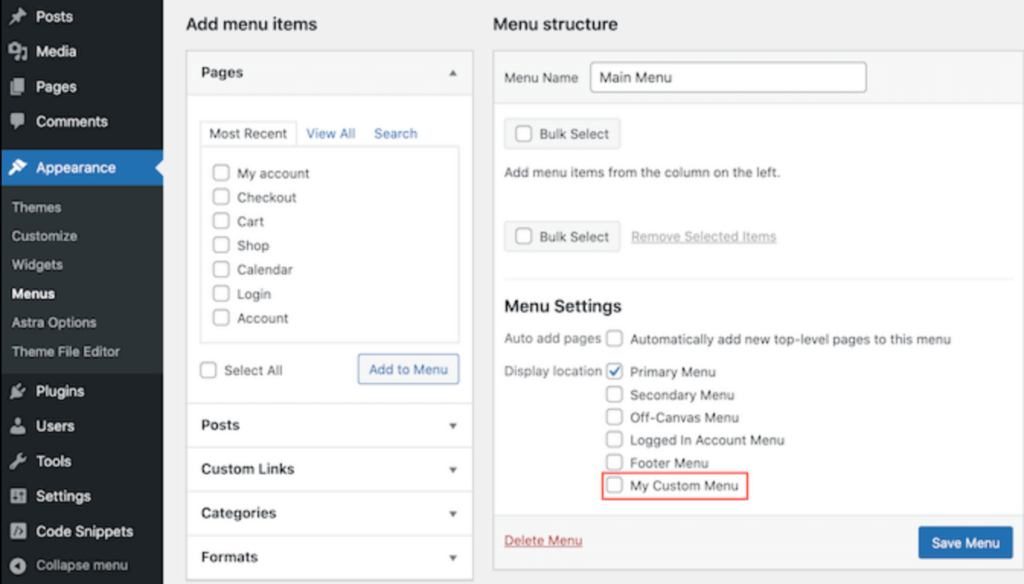Expand the Custom Links section
The height and width of the screenshot is (584, 1024).
pos(452,470)
